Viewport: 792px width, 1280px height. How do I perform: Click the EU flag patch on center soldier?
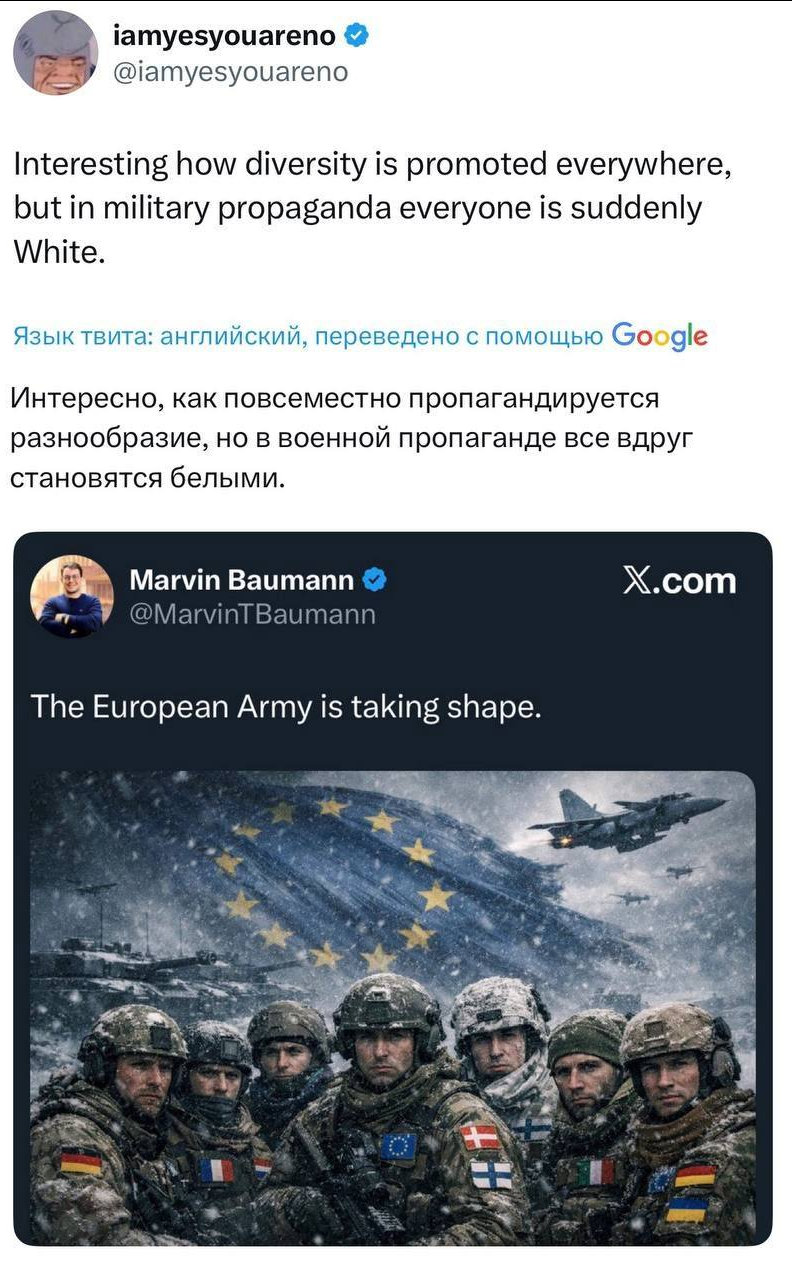[x=398, y=1145]
